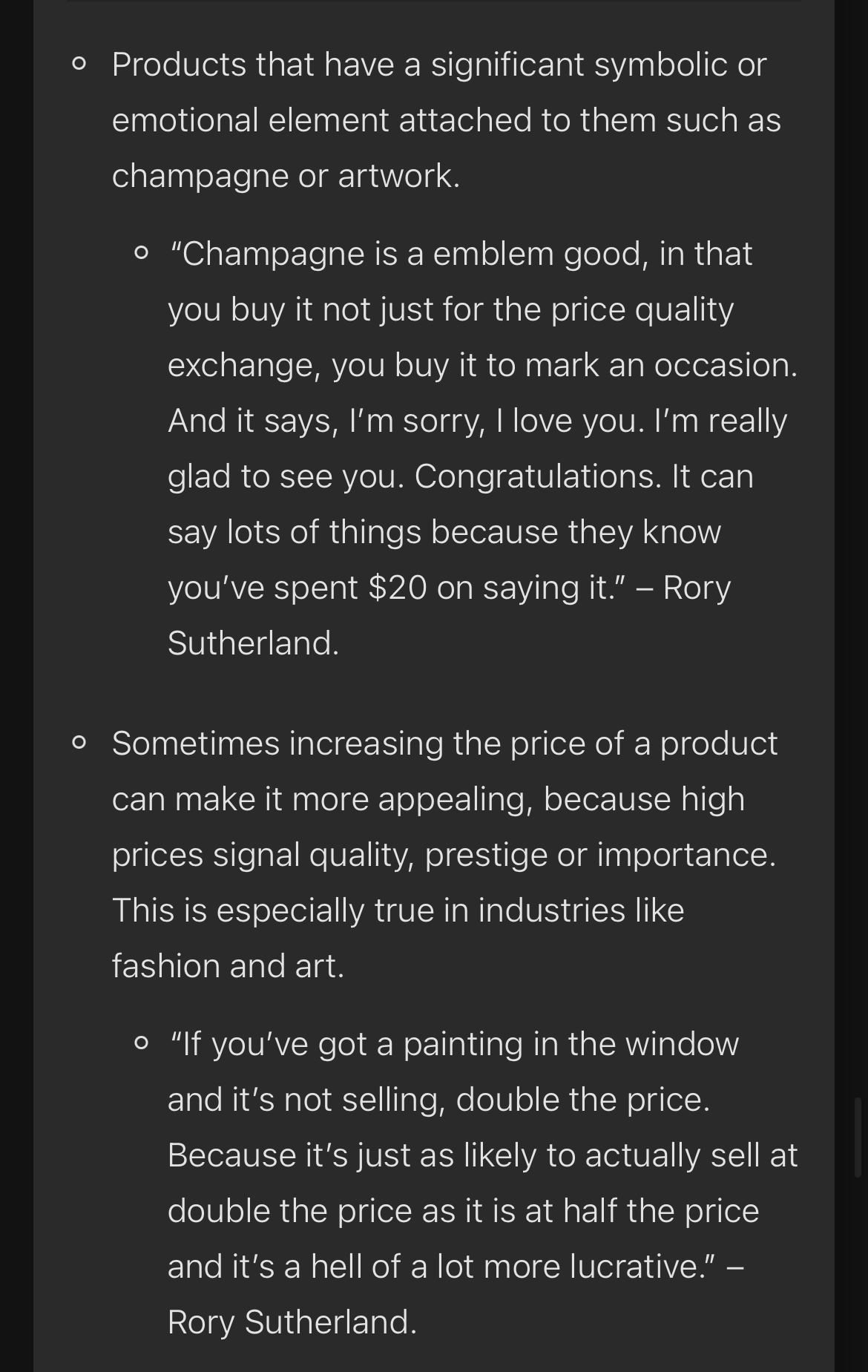Screen dimensions: 868x1372
Task: Click the bullet before the painting quote
Action: pyautogui.click(x=141, y=1044)
